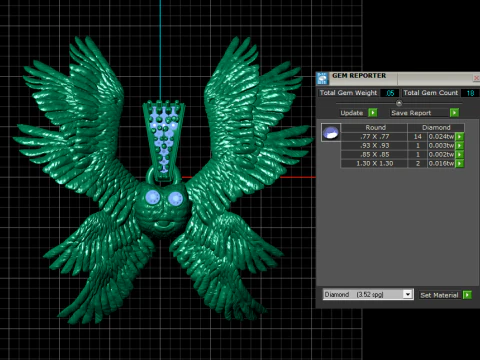The image size is (480, 360).
Task: Click the Round column header
Action: point(375,128)
